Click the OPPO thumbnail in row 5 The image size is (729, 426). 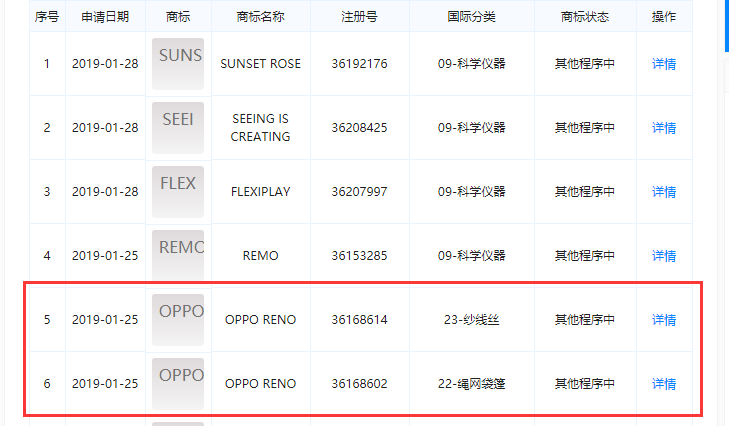[178, 320]
